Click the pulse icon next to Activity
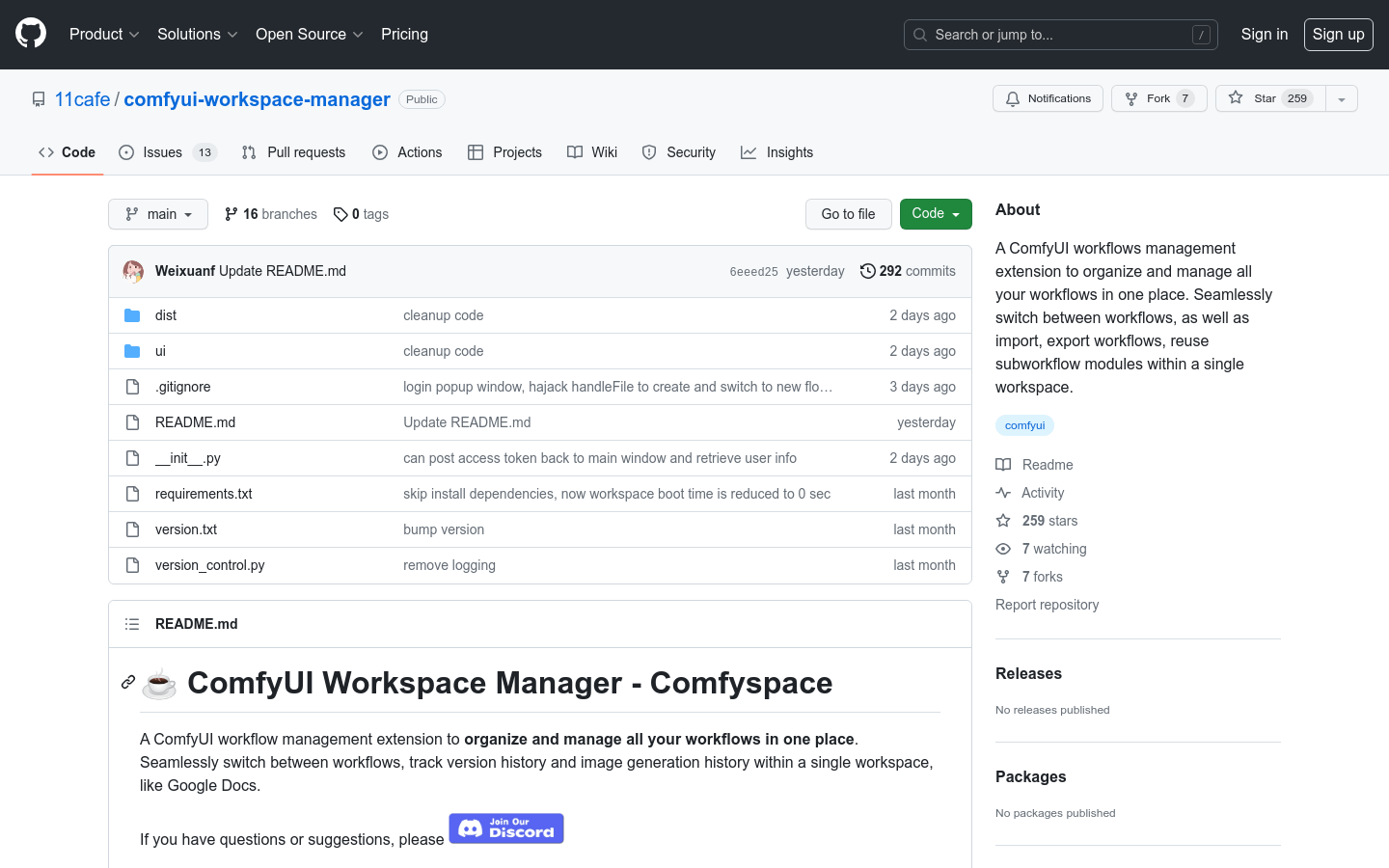The height and width of the screenshot is (868, 1389). click(x=1003, y=493)
